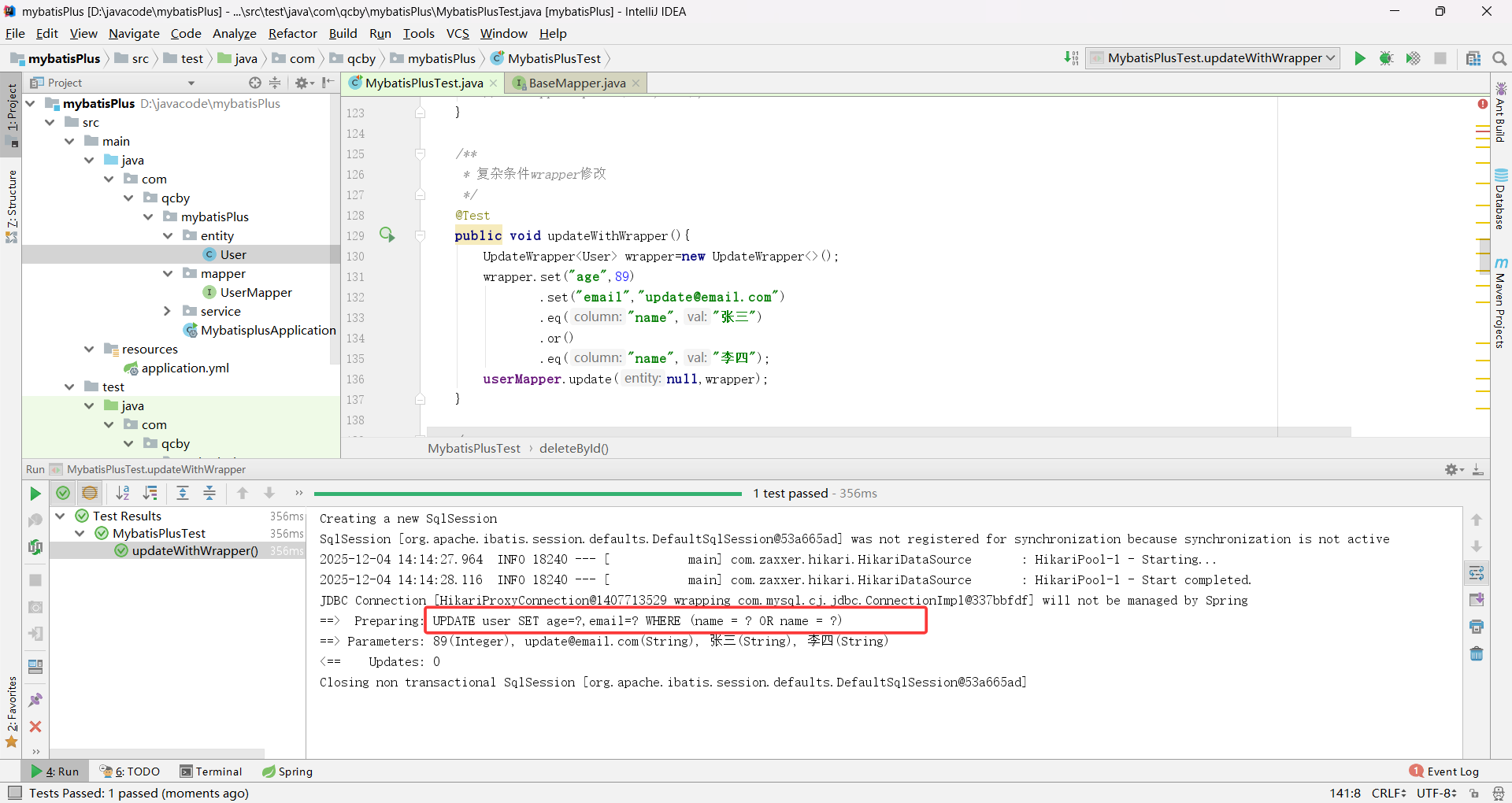The height and width of the screenshot is (803, 1512).
Task: Open the Event Log
Action: click(1444, 772)
